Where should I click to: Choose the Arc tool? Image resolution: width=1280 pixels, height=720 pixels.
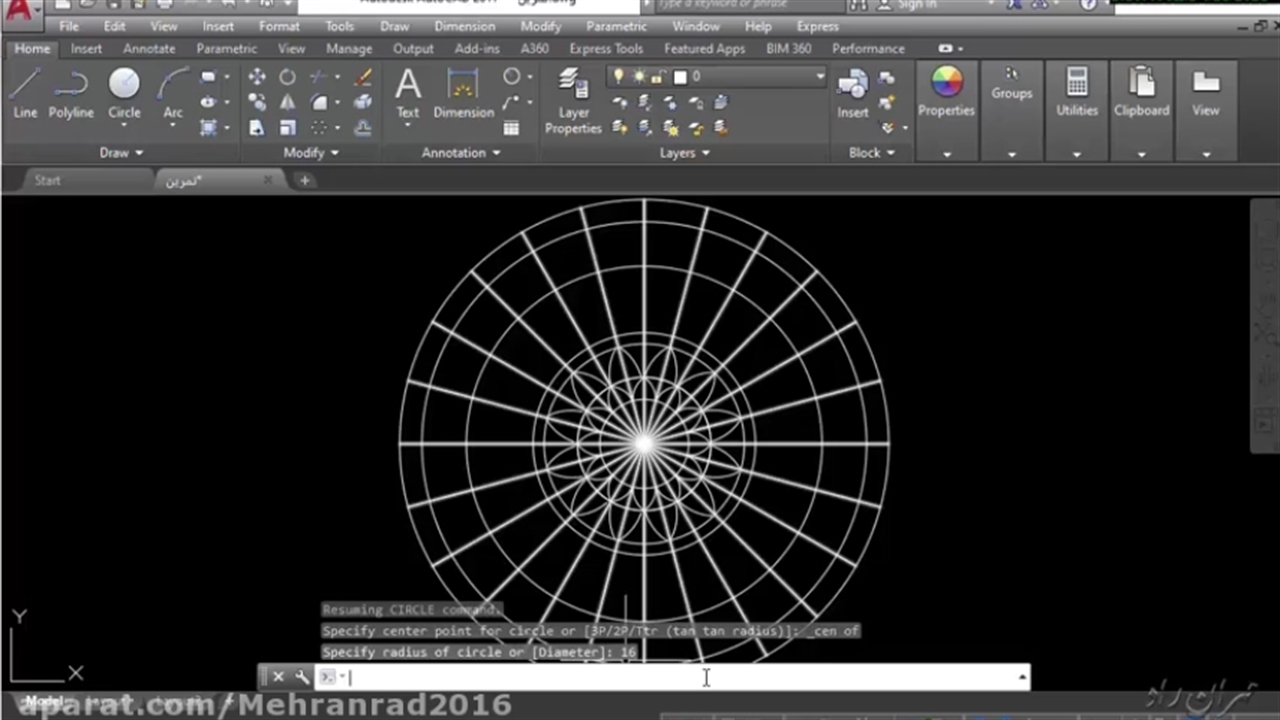(173, 92)
